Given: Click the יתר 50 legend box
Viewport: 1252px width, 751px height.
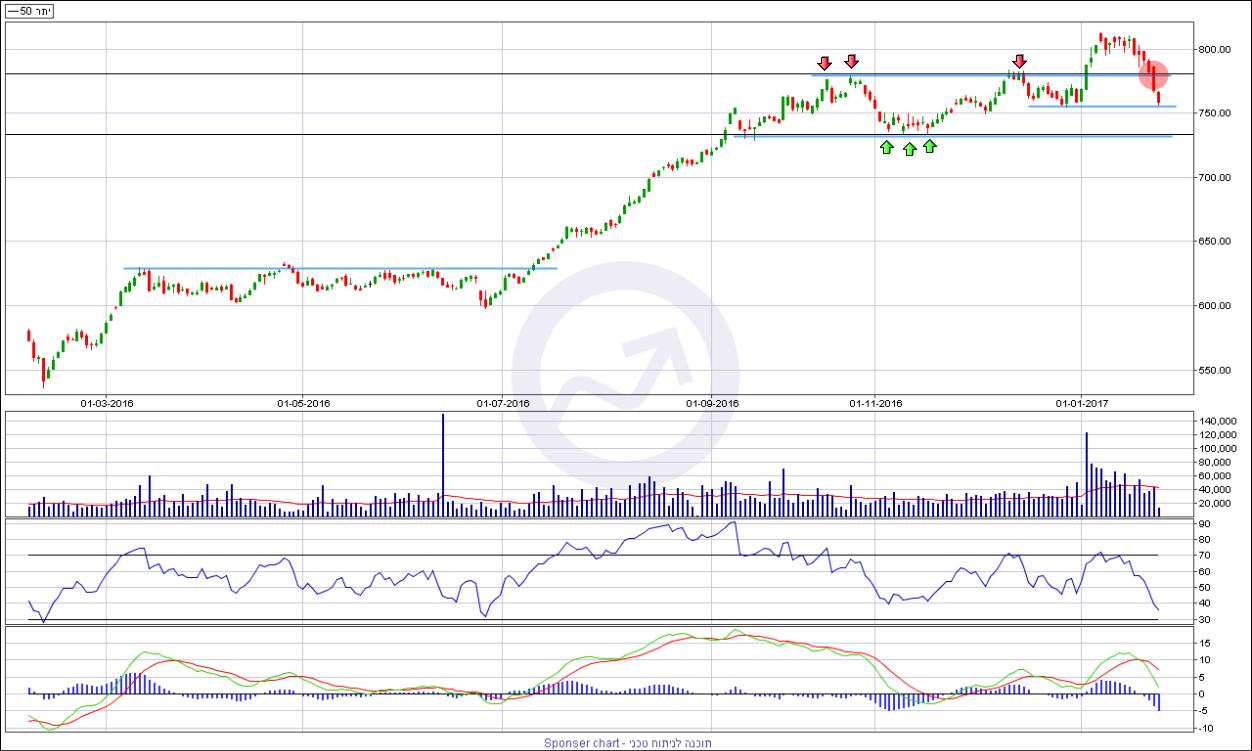Looking at the screenshot, I should click(x=30, y=10).
